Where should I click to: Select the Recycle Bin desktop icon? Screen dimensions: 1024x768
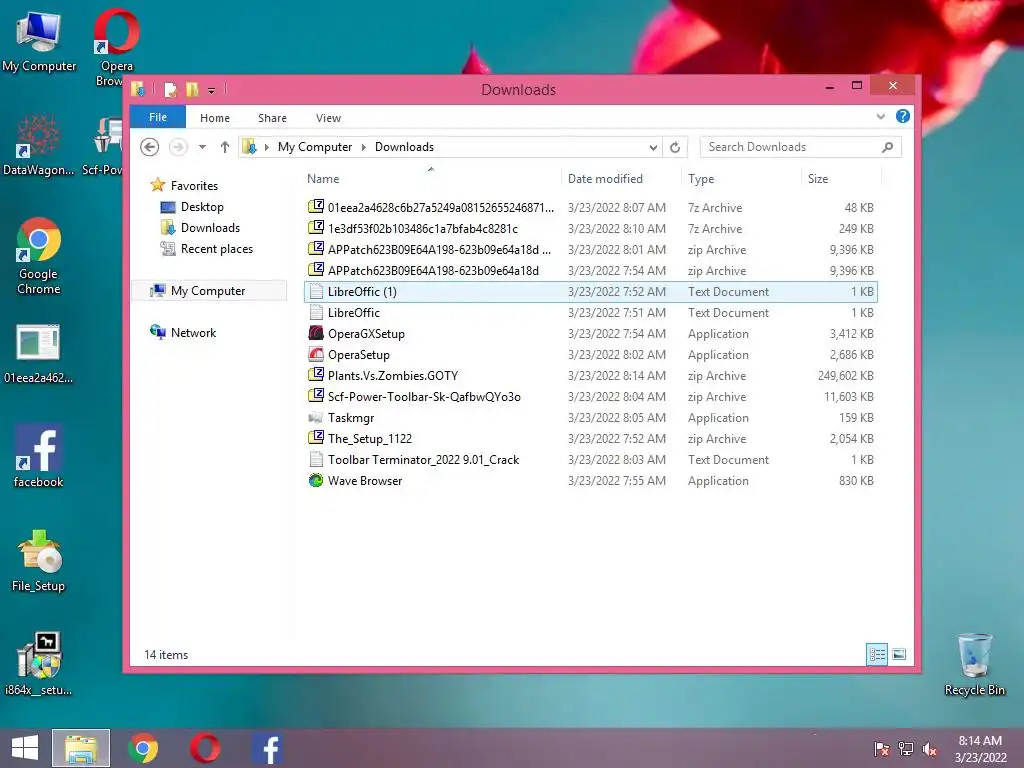[x=974, y=665]
